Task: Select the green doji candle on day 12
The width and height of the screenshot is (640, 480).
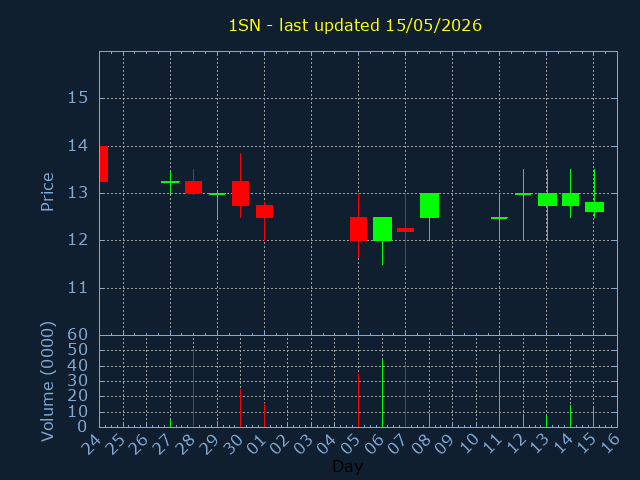Action: click(523, 194)
